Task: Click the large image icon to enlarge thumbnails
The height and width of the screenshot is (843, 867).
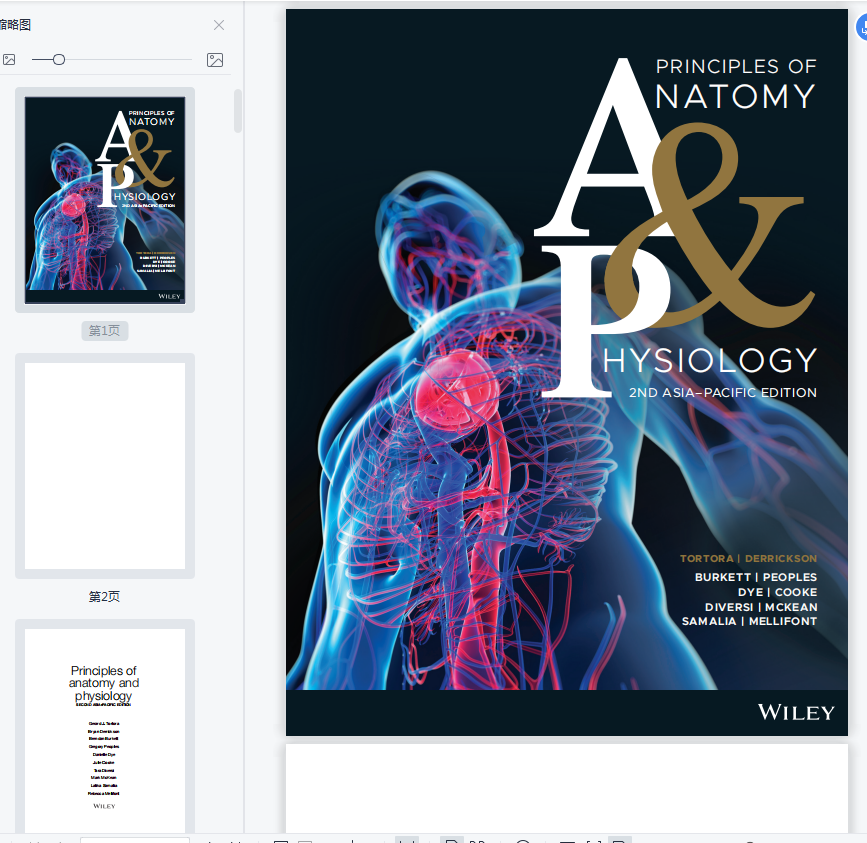Action: tap(215, 60)
